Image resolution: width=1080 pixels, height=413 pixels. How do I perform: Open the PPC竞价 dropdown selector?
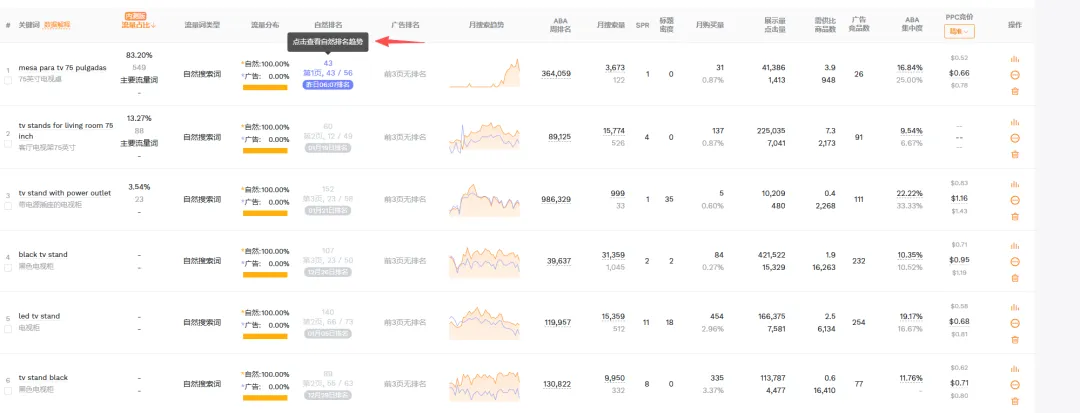click(959, 31)
